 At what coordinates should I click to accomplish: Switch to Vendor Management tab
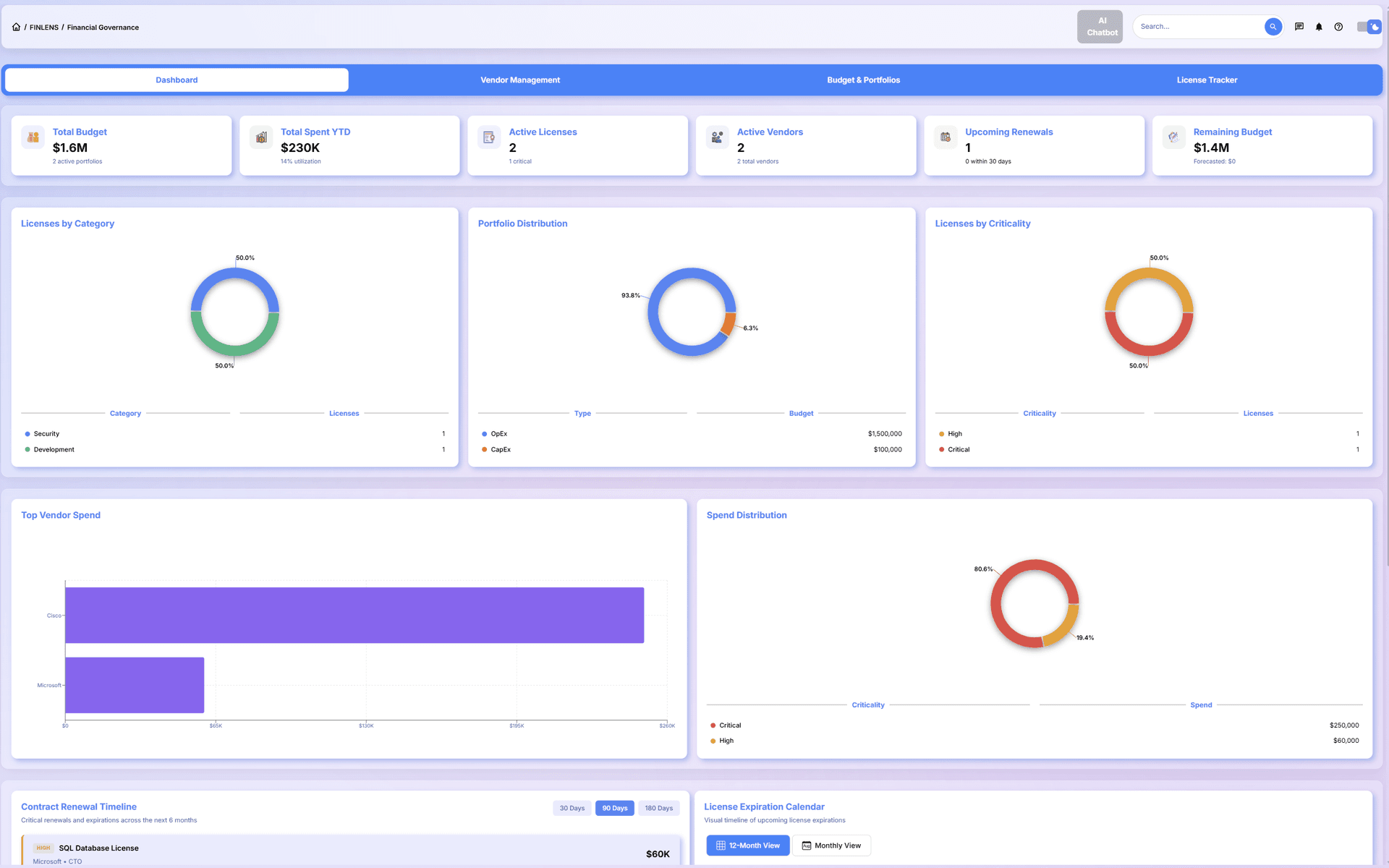(520, 80)
